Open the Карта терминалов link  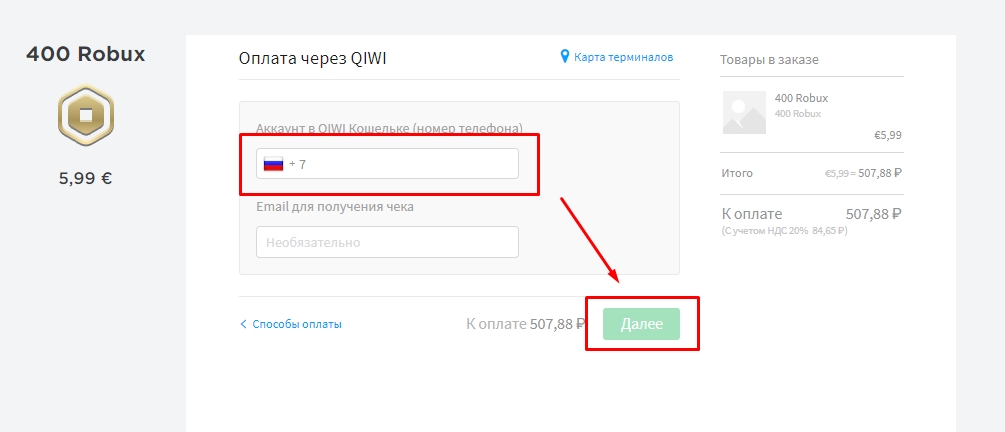click(x=623, y=57)
